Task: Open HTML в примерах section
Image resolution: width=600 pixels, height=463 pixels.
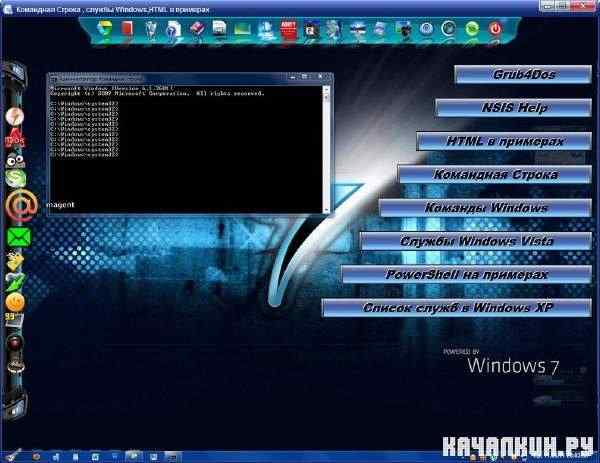Action: 504,141
